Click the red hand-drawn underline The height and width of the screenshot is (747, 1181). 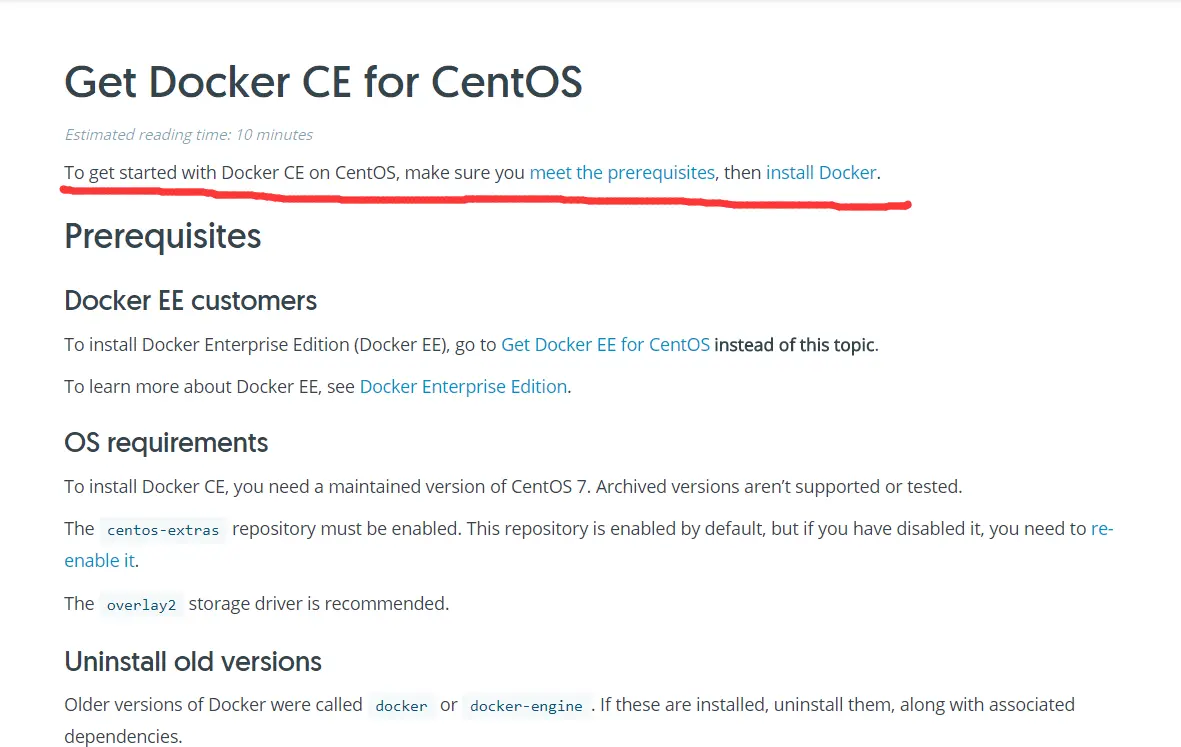(480, 200)
